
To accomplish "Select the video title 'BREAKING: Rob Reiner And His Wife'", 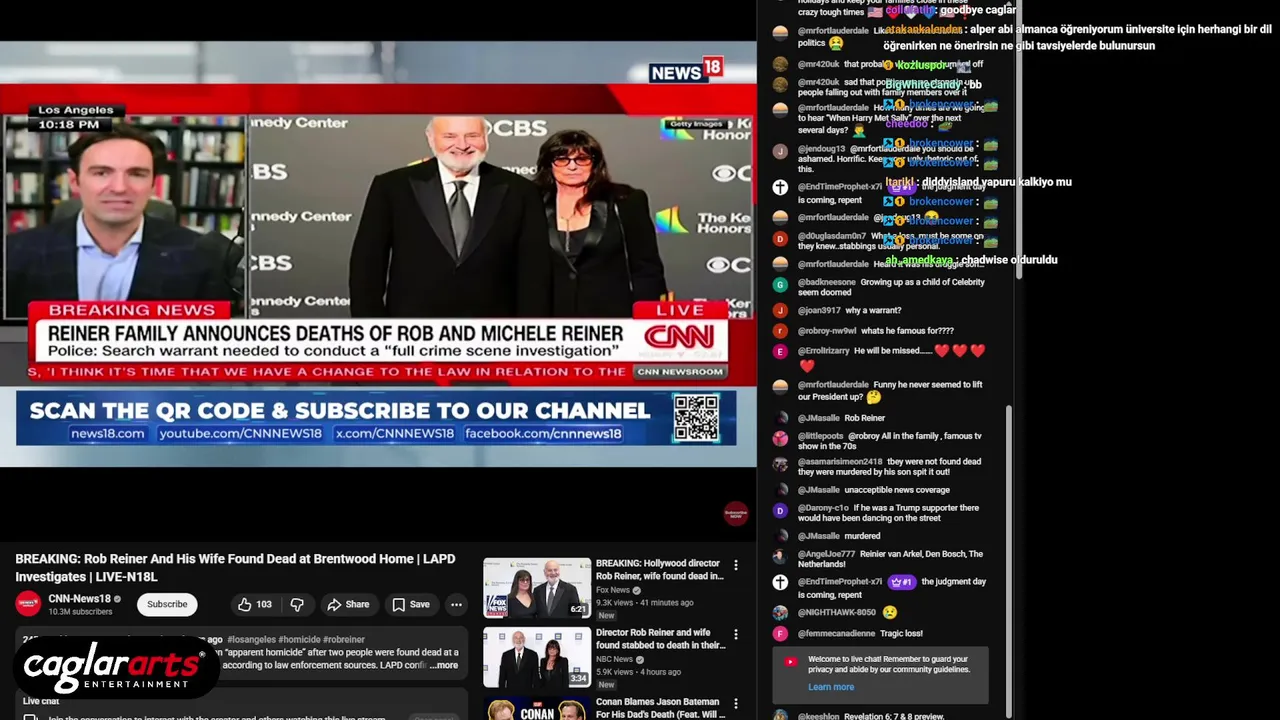I will 235,568.
